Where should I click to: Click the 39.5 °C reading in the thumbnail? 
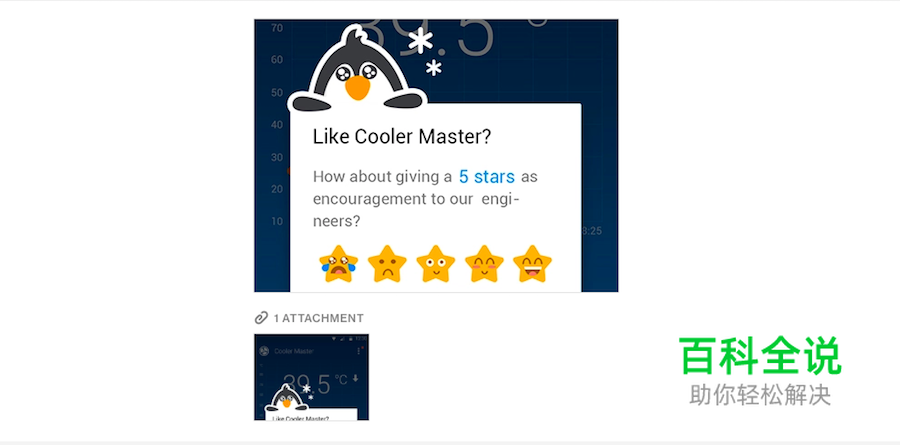316,383
